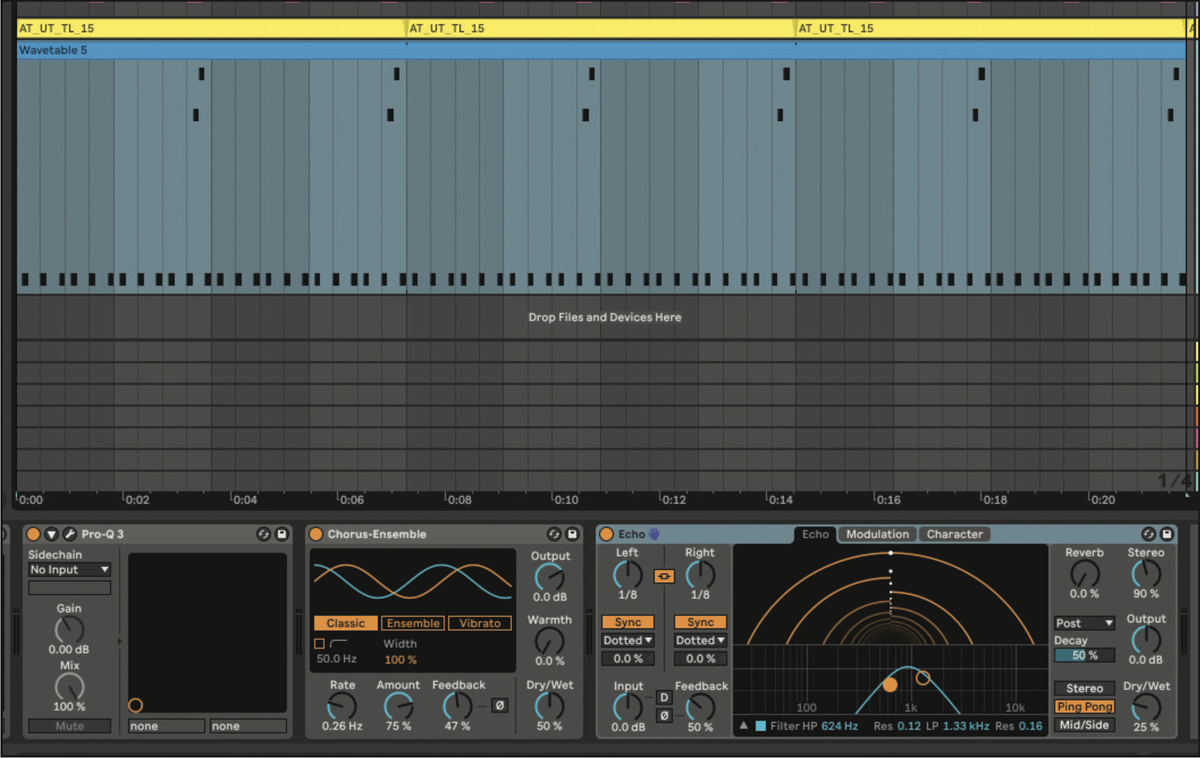Screen dimensions: 1200x758
Task: Select the Vibrato chorus mode
Action: pyautogui.click(x=480, y=623)
